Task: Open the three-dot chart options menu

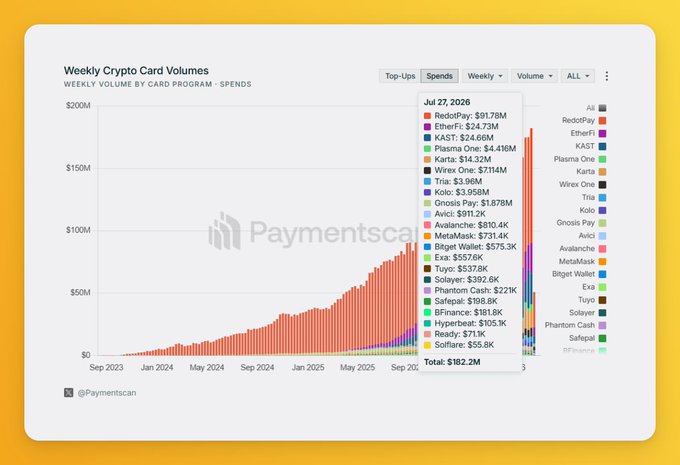Action: click(x=606, y=76)
